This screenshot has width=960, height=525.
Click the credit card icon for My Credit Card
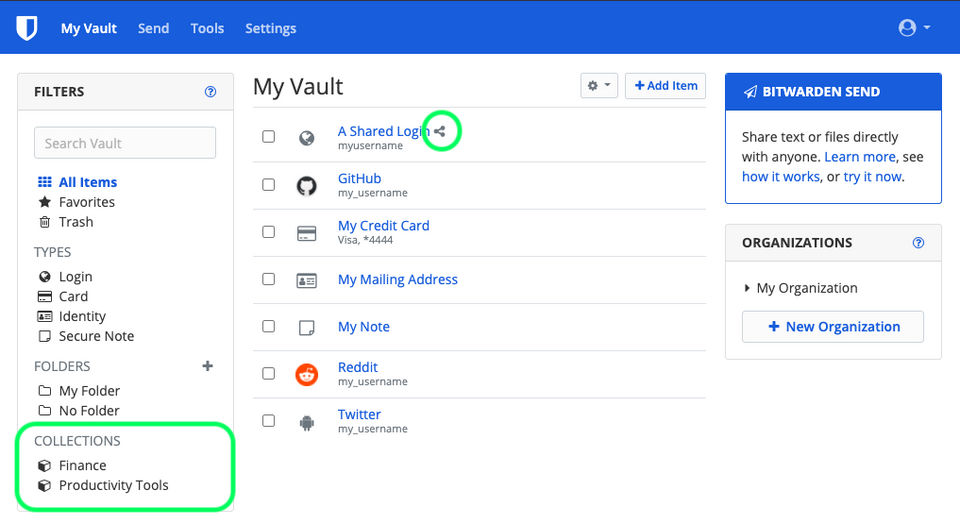coord(307,233)
